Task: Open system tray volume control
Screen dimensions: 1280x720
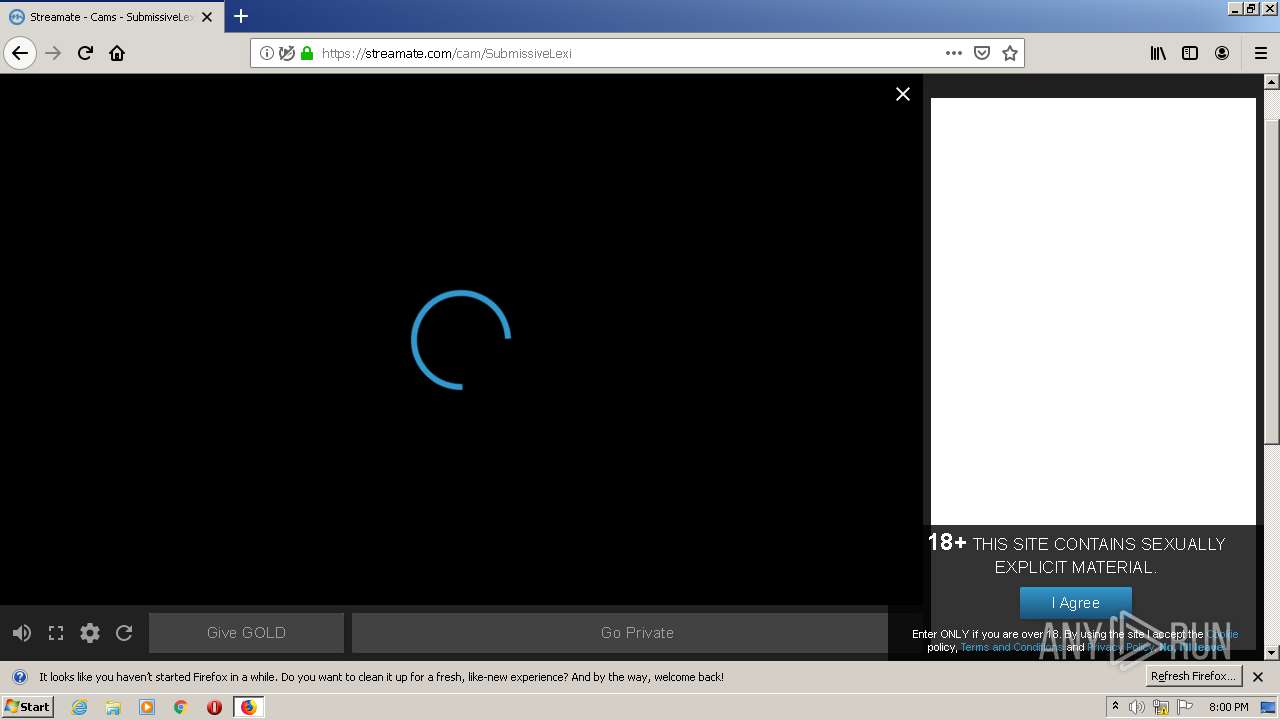Action: coord(1137,707)
